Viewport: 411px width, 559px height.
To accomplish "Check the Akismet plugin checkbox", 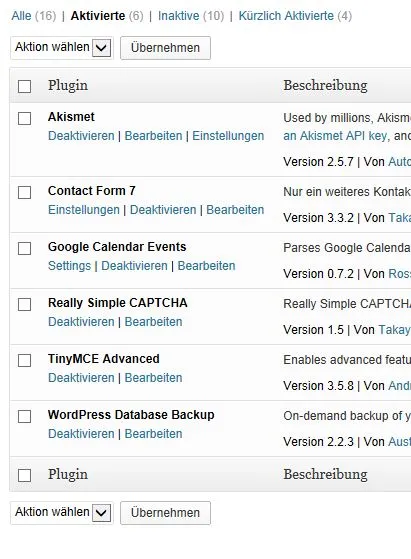I will point(25,119).
